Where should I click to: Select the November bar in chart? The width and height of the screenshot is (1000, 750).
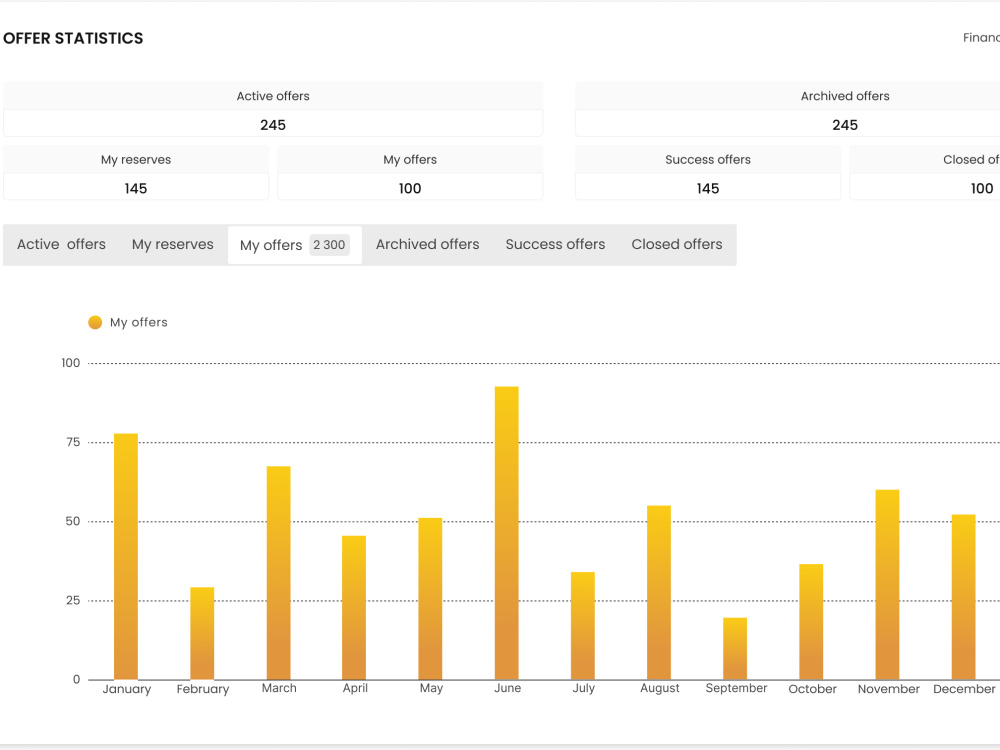[887, 584]
